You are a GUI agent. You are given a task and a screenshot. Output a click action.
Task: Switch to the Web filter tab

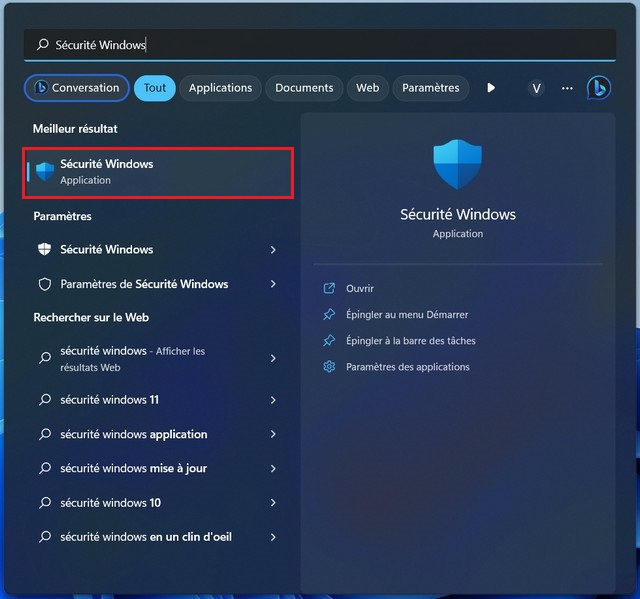(x=367, y=88)
